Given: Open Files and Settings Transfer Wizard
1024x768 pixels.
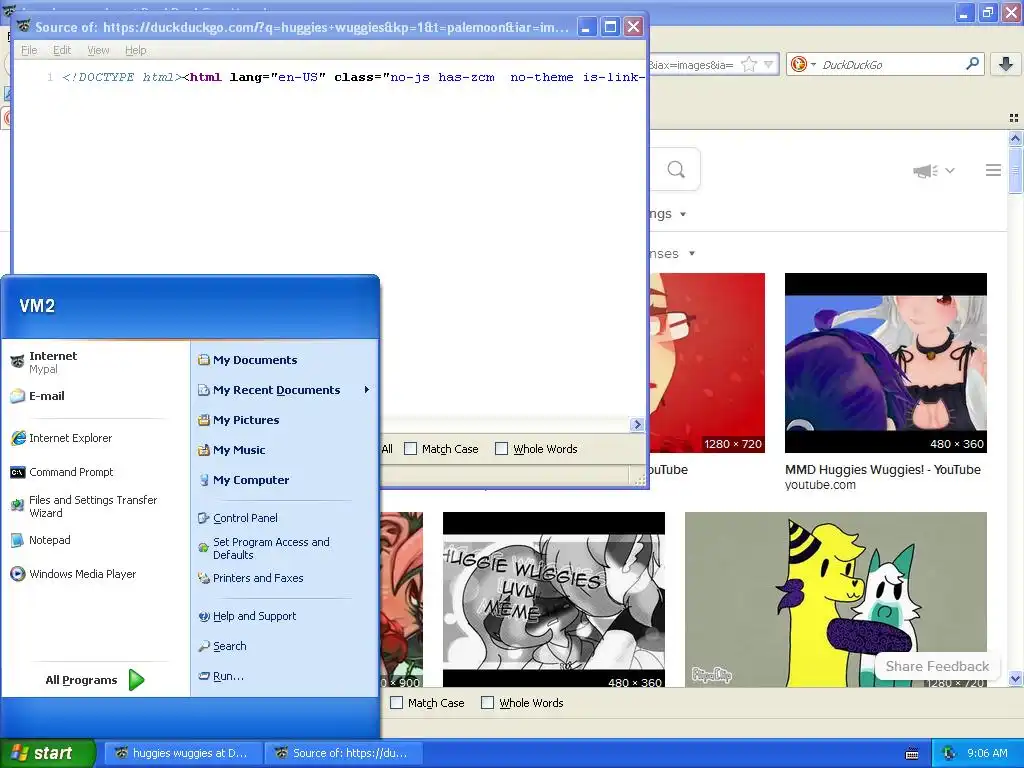Looking at the screenshot, I should point(84,506).
